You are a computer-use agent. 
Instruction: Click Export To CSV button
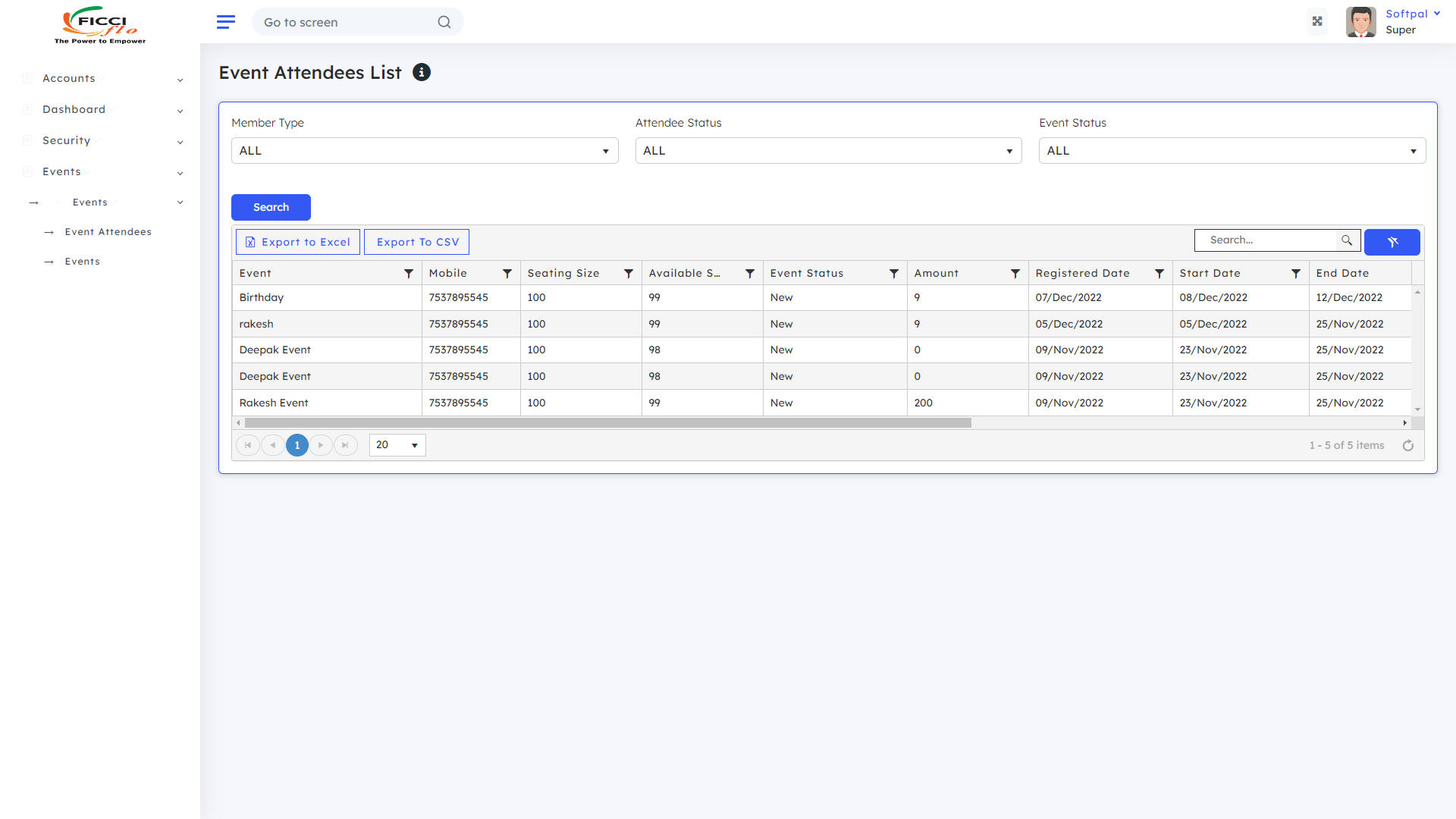416,242
